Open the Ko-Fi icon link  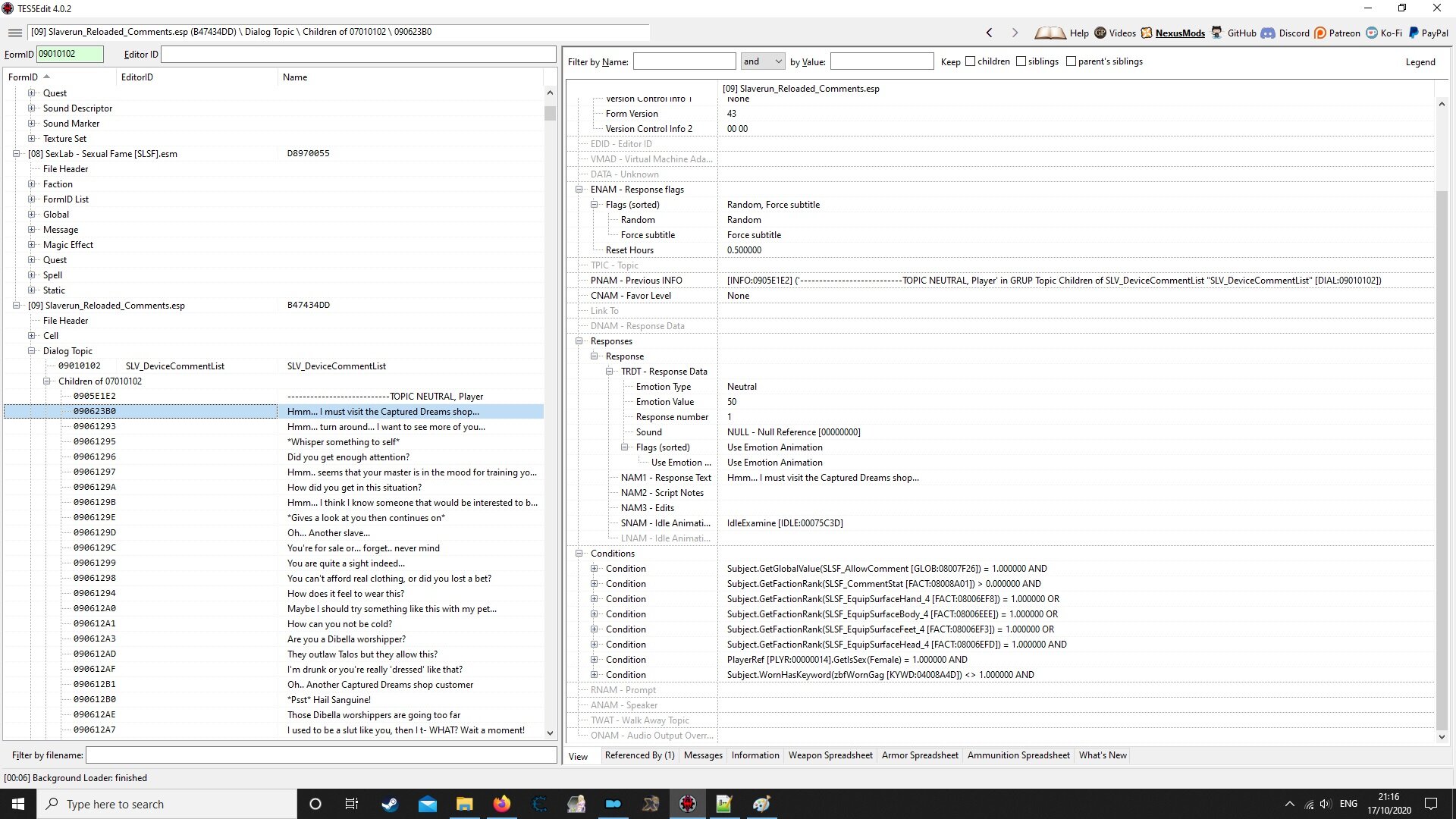[x=1372, y=33]
